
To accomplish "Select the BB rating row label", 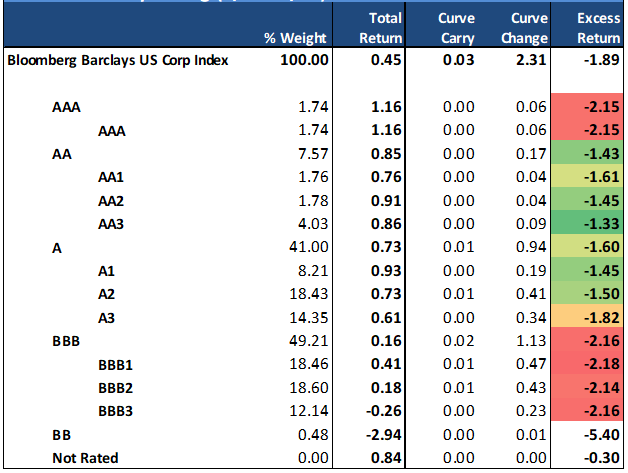I will click(62, 436).
